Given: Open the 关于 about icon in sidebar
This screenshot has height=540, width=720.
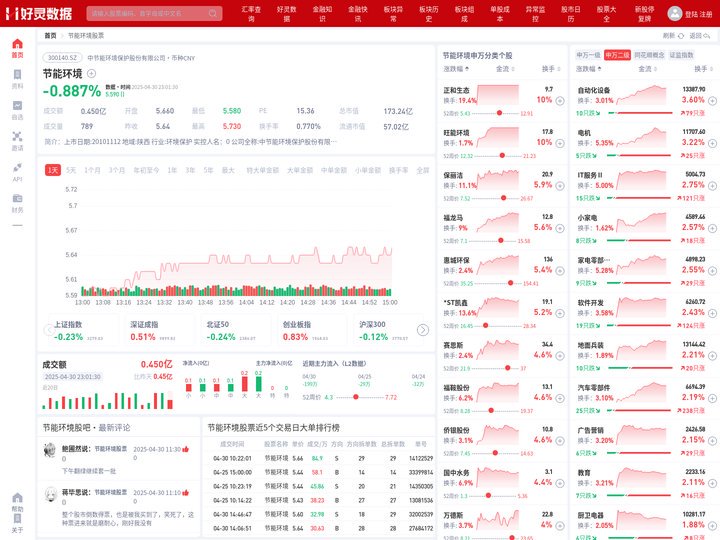Looking at the screenshot, I should click(17, 518).
